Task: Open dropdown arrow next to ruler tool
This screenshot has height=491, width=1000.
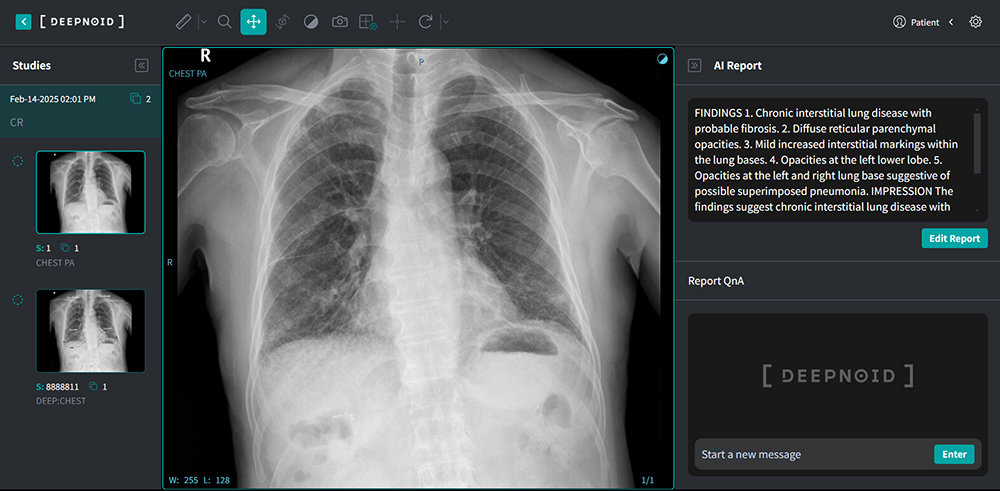Action: pos(203,21)
